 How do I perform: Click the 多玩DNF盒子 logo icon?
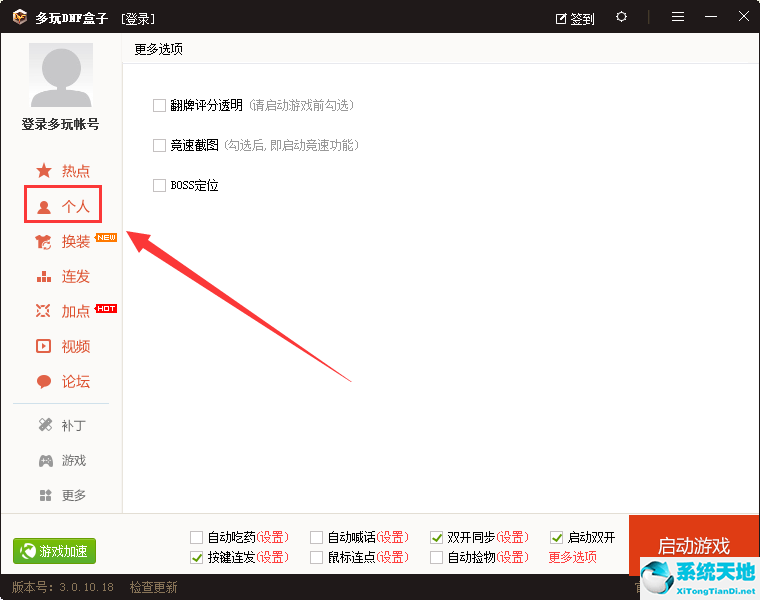click(20, 17)
